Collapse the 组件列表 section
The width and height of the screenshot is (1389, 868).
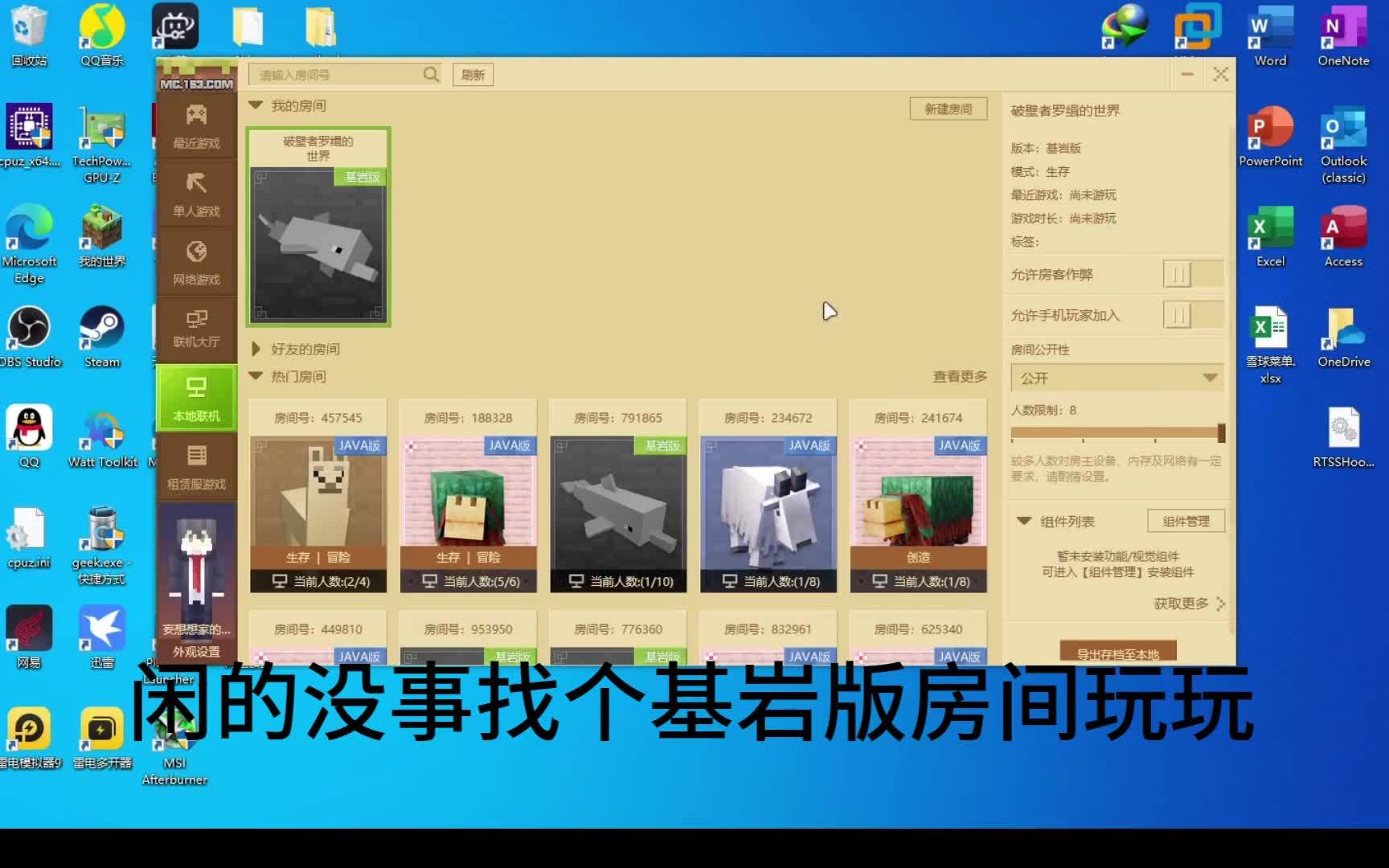[1024, 521]
